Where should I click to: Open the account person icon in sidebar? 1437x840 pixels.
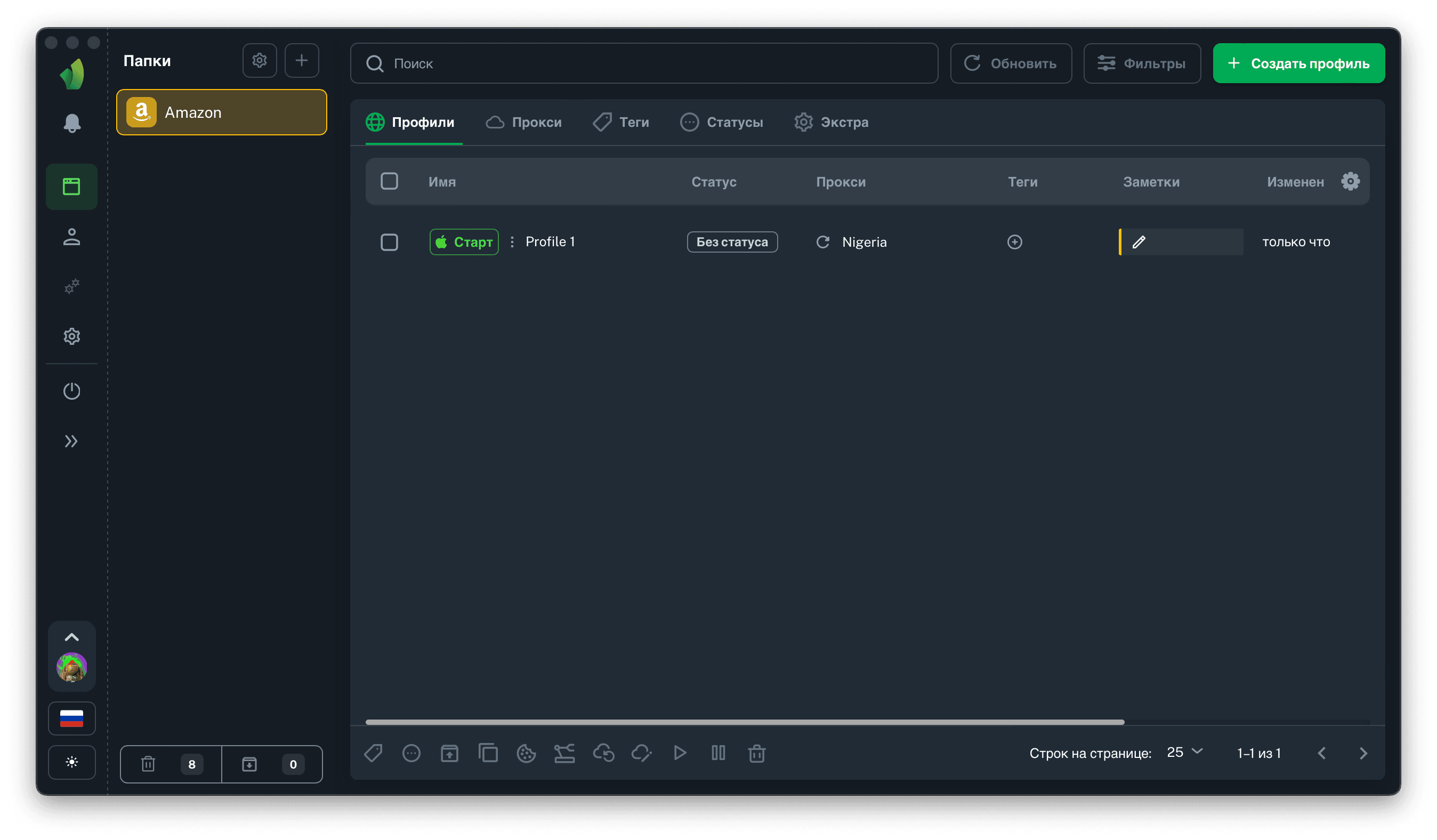(71, 237)
